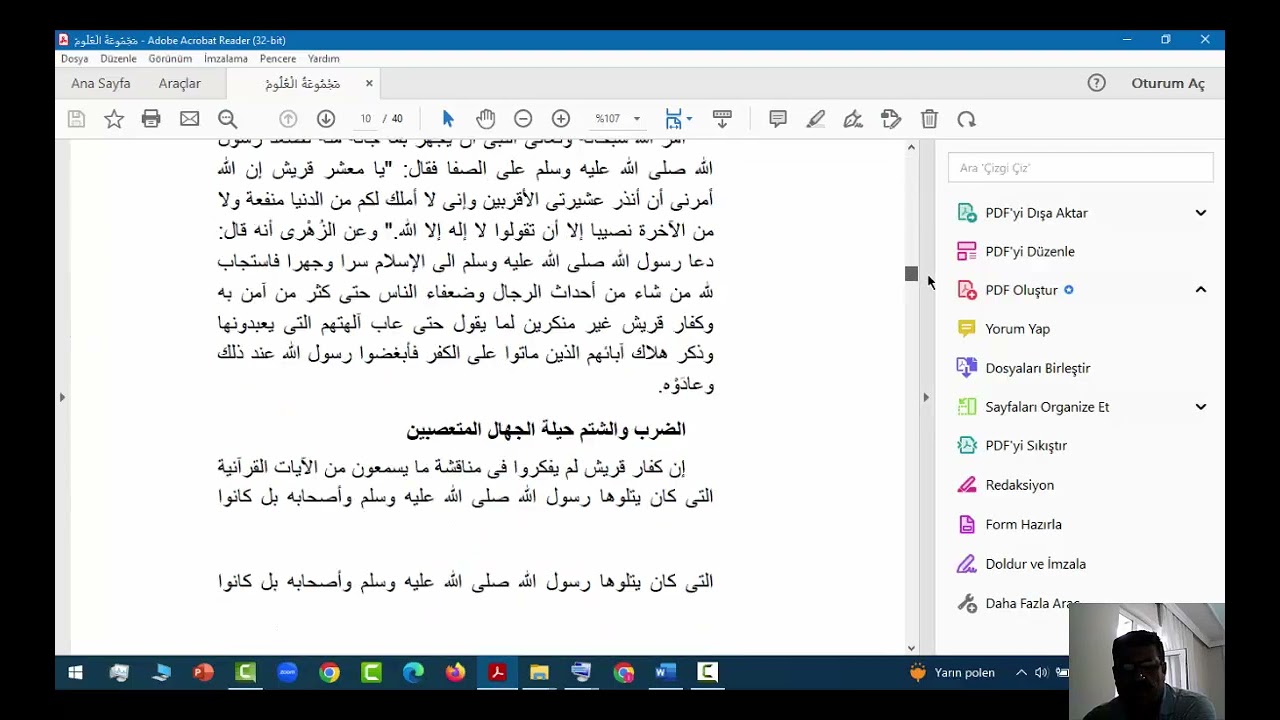Open the Help question mark icon
Image resolution: width=1280 pixels, height=720 pixels.
pyautogui.click(x=1097, y=83)
